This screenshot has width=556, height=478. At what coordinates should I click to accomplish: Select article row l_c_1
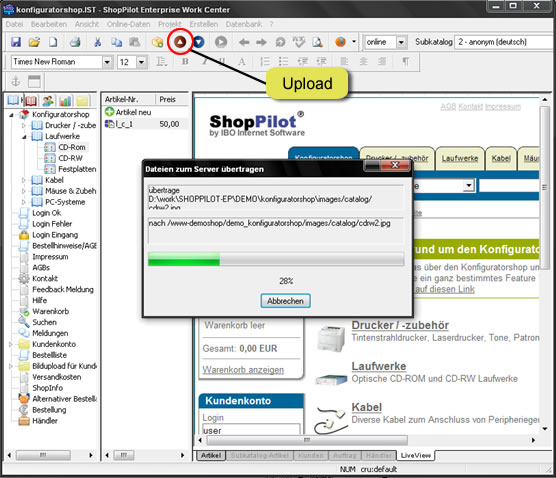click(x=145, y=124)
